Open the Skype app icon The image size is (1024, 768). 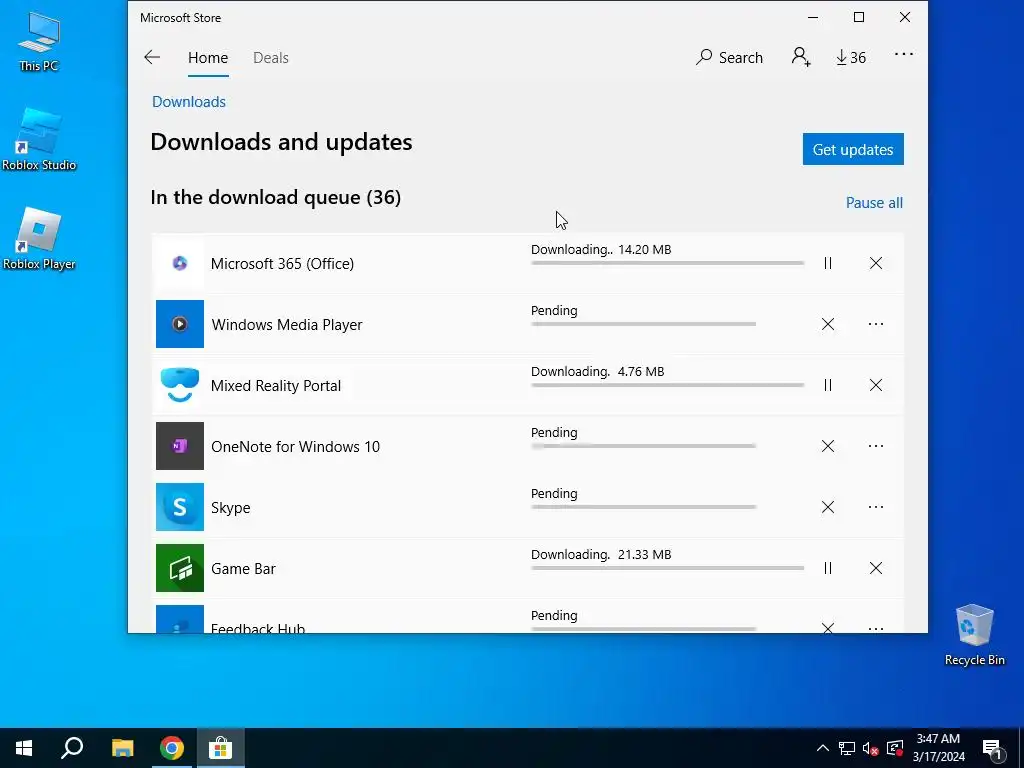click(x=180, y=507)
